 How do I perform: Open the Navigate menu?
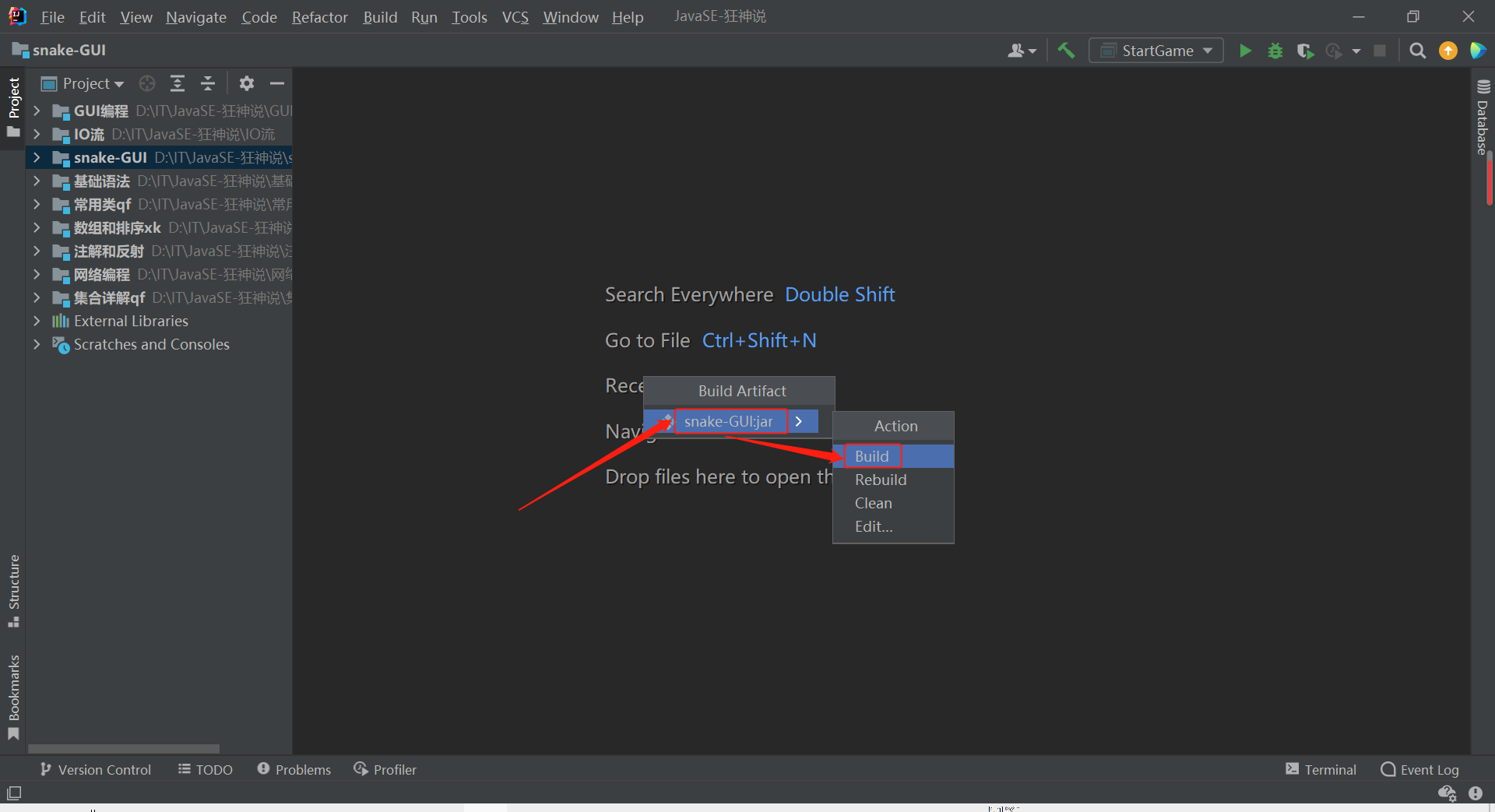pos(195,17)
